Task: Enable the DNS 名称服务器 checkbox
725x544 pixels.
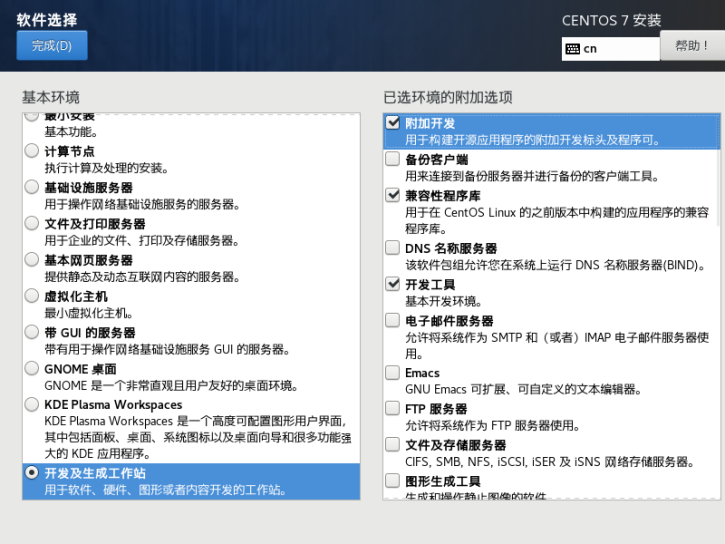Action: tap(393, 247)
